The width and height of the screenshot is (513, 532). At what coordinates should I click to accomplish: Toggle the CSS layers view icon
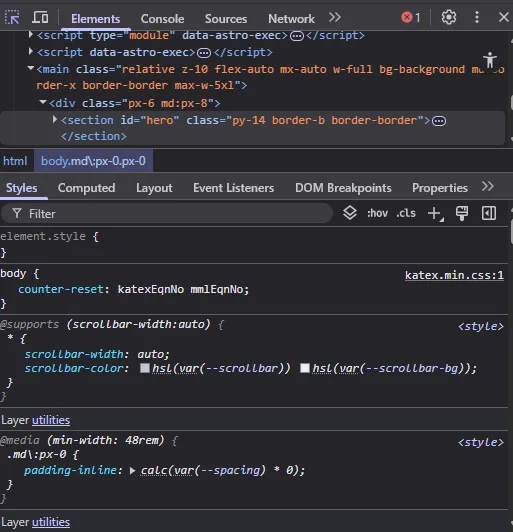point(350,213)
